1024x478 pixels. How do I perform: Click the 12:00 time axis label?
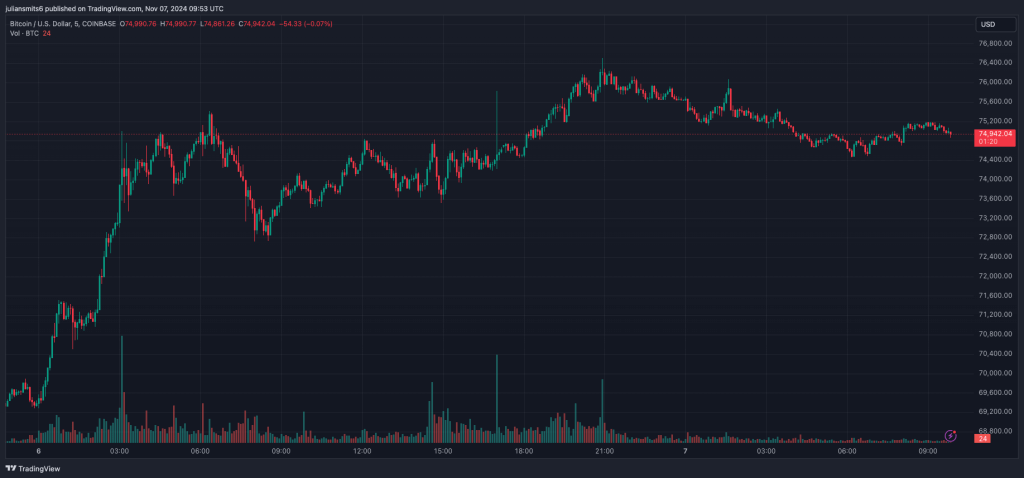coord(362,451)
